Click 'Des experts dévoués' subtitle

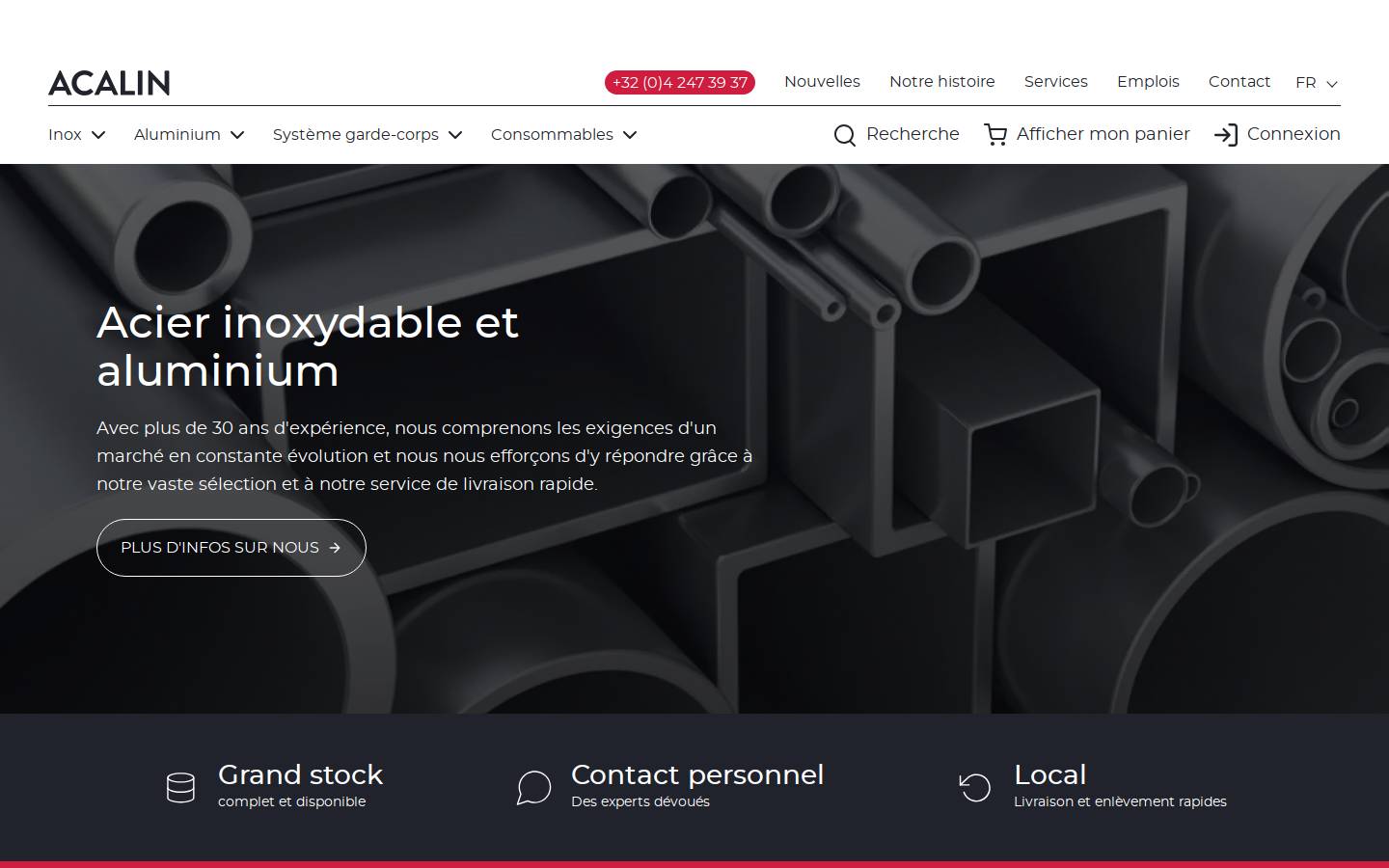pos(640,801)
